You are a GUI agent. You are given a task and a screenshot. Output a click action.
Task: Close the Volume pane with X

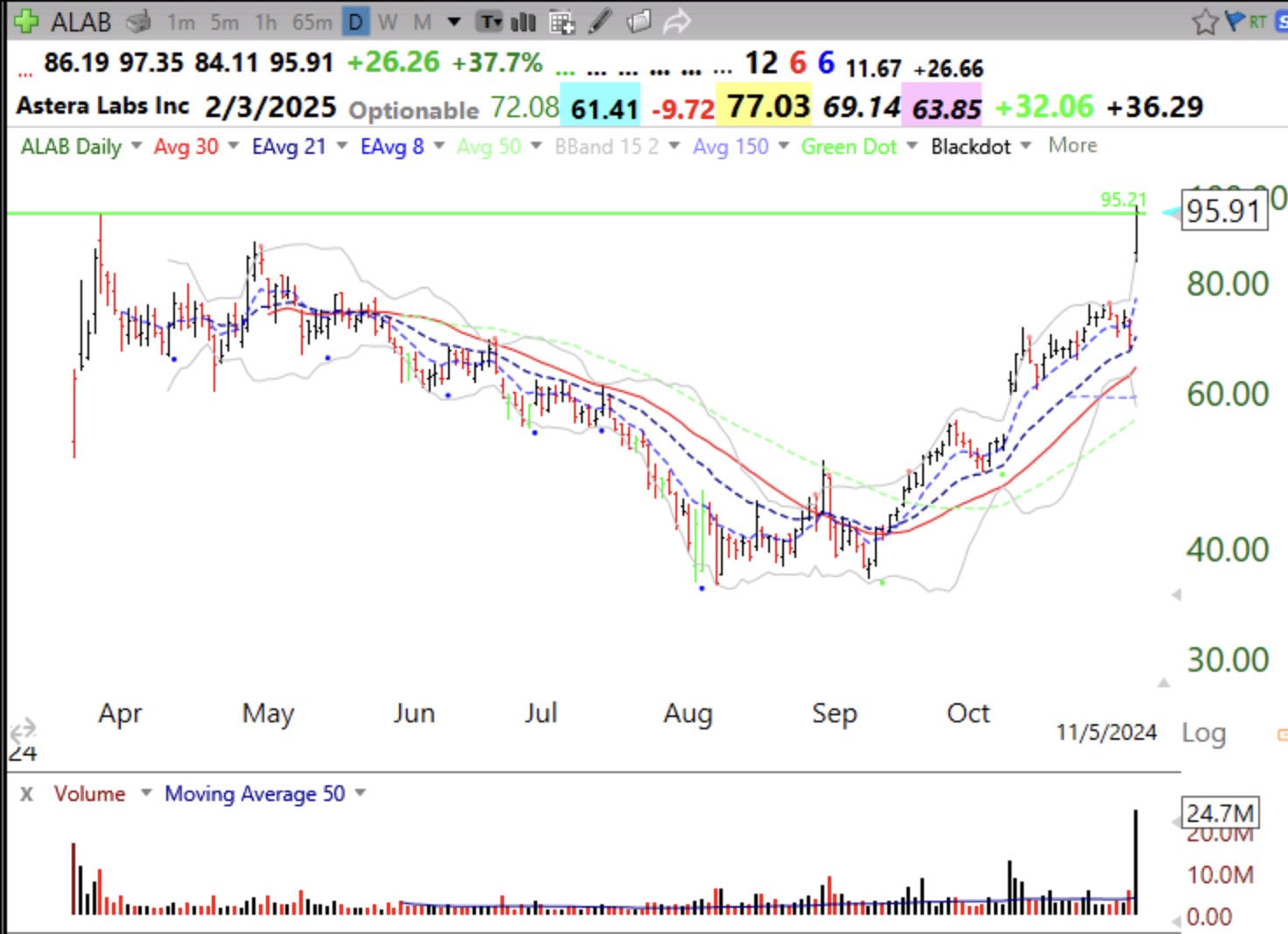(x=26, y=794)
